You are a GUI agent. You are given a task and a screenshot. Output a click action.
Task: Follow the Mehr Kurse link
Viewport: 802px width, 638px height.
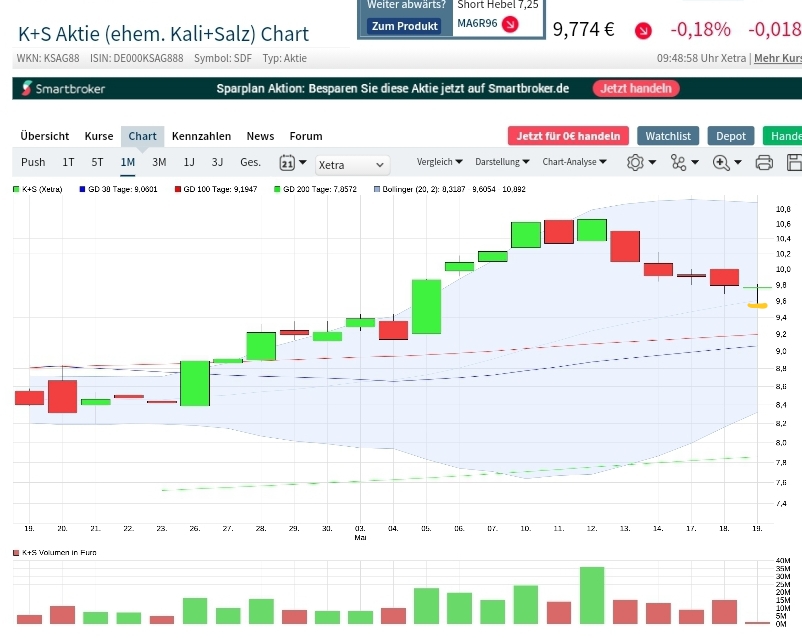coord(778,58)
